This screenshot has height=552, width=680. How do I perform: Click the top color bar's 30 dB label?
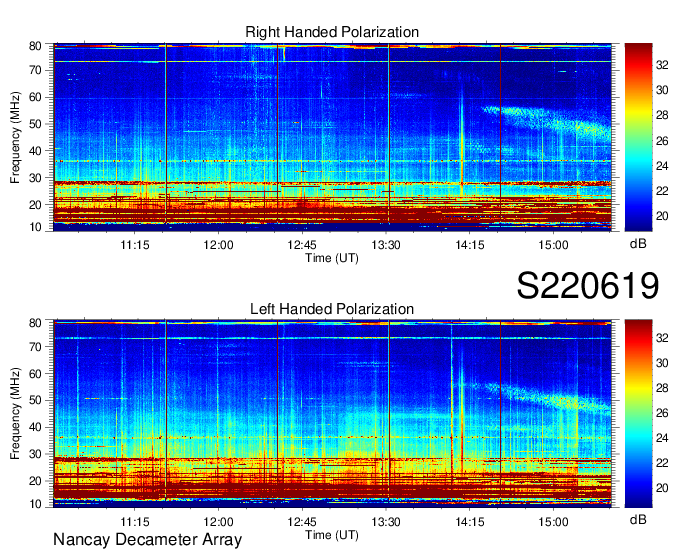point(662,90)
